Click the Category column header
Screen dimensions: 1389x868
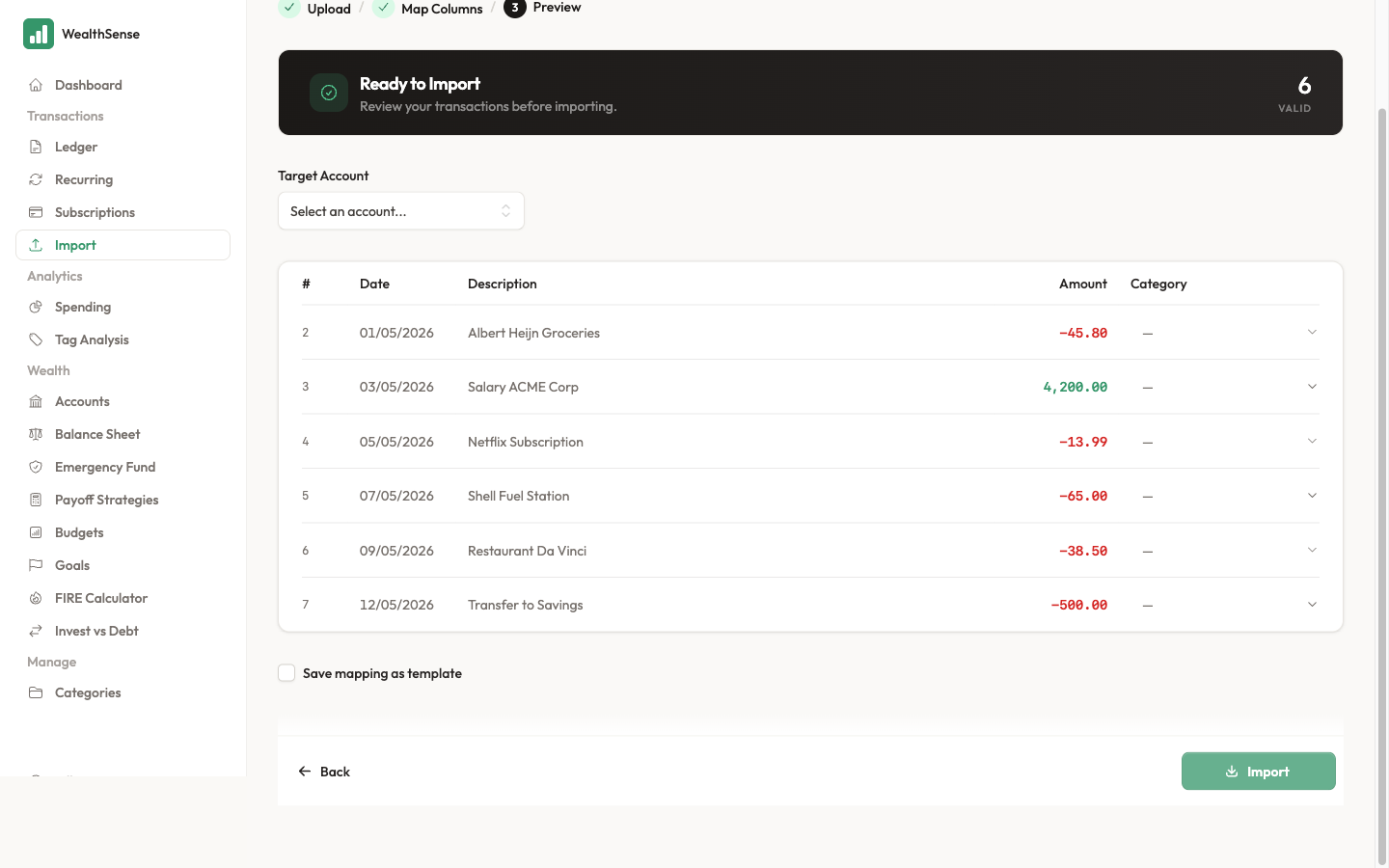pos(1158,284)
